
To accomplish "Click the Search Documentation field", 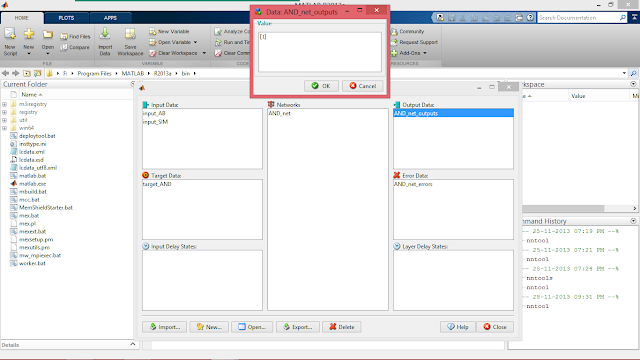I will [x=578, y=18].
